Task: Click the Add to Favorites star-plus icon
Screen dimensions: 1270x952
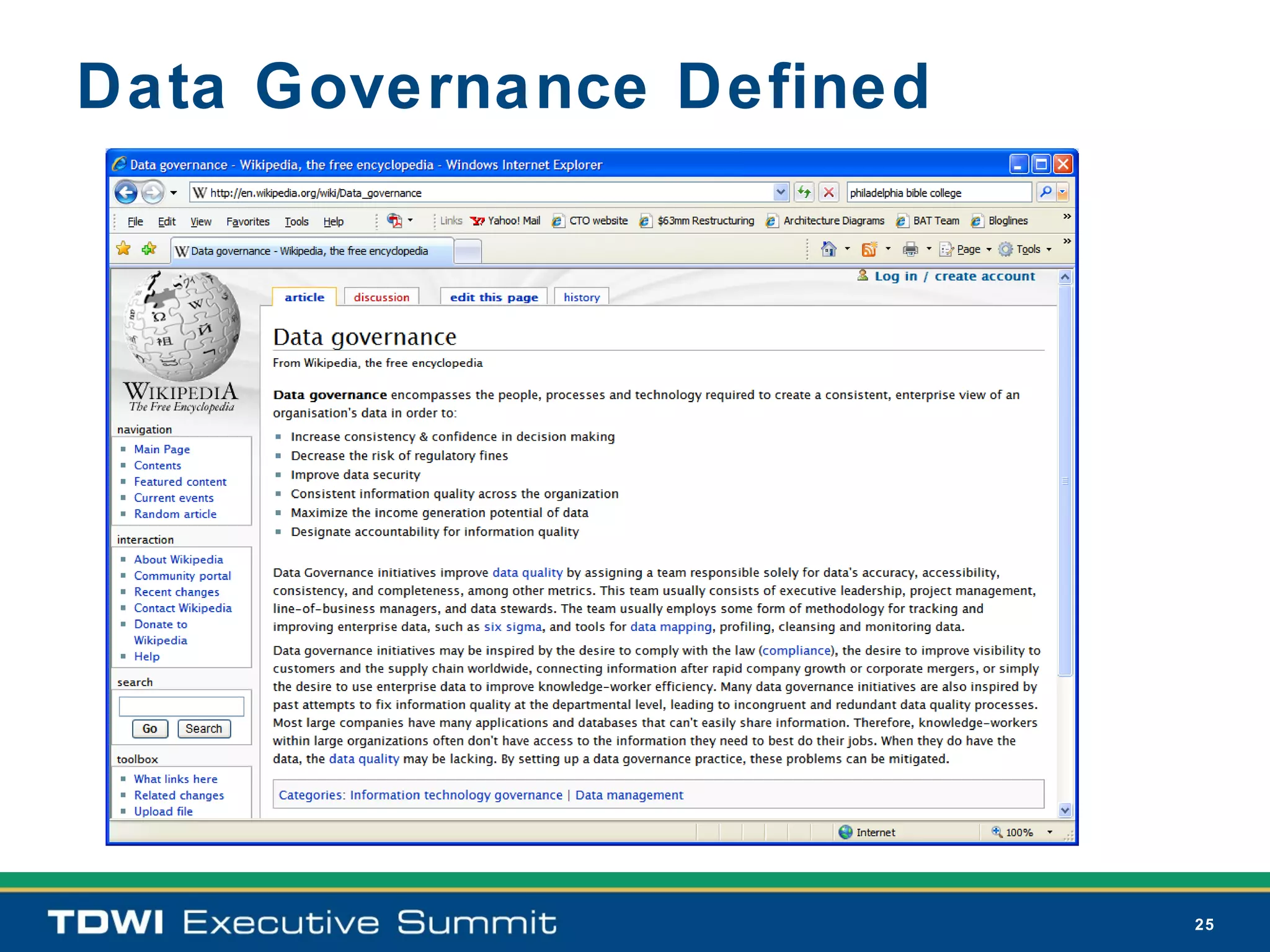Action: (x=149, y=249)
